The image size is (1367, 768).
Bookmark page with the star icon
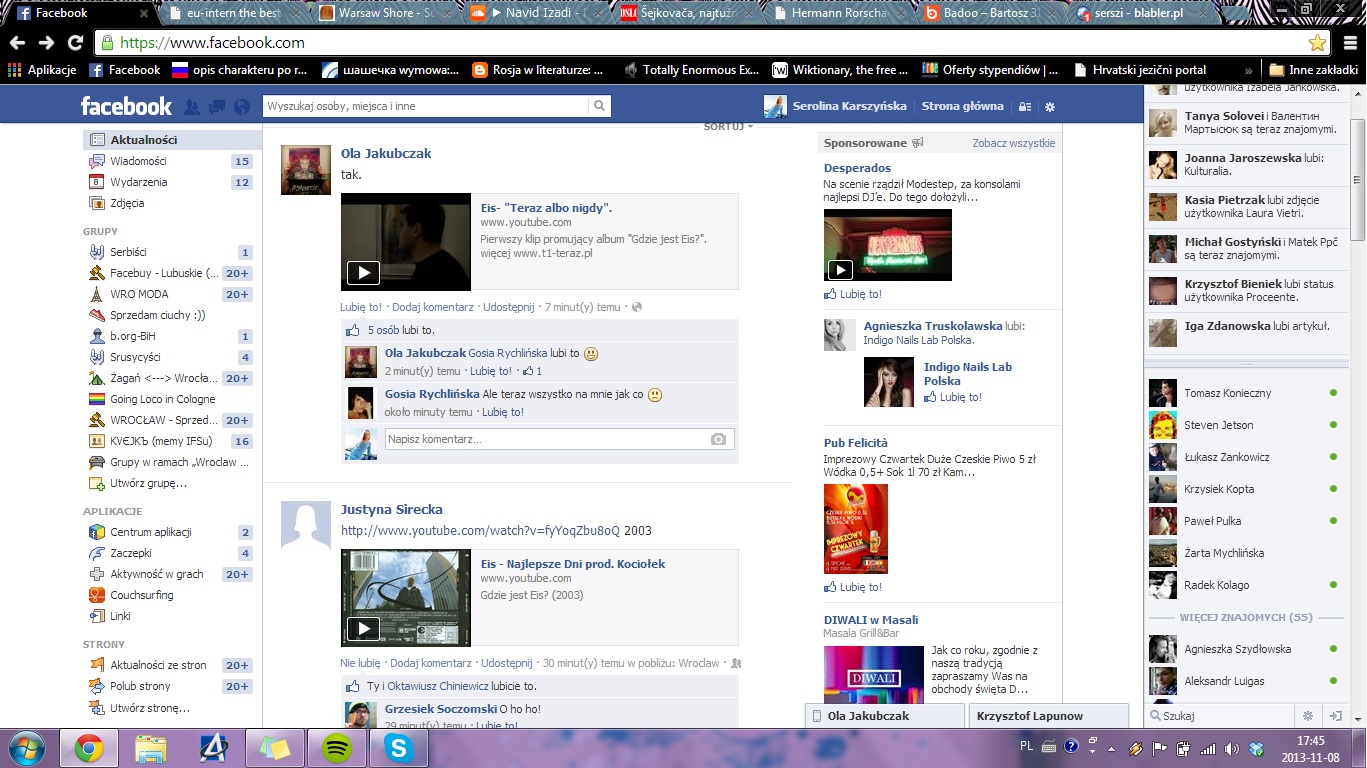coord(1317,43)
